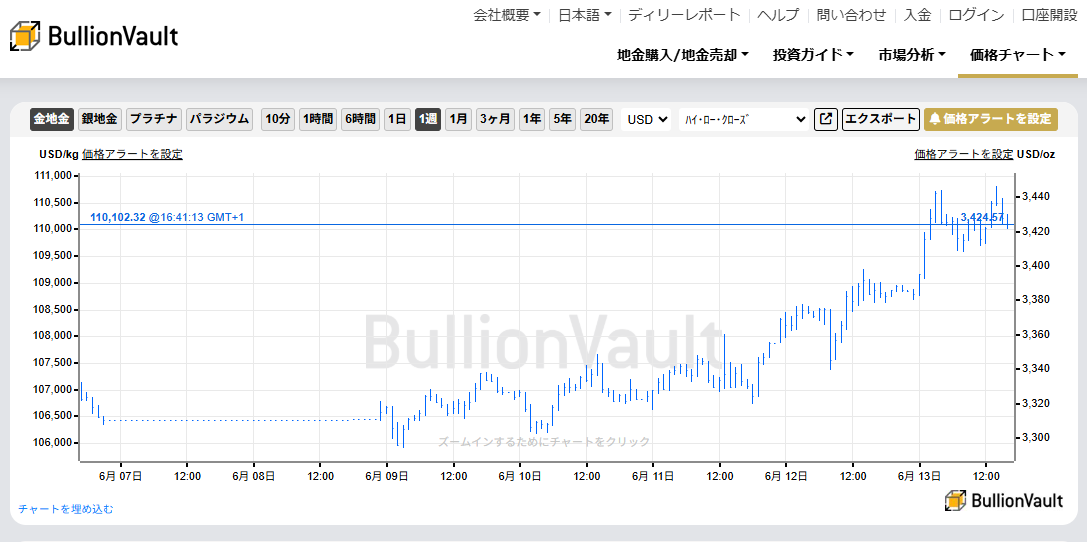This screenshot has height=542, width=1087.
Task: Open ヘルプ link
Action: (779, 15)
